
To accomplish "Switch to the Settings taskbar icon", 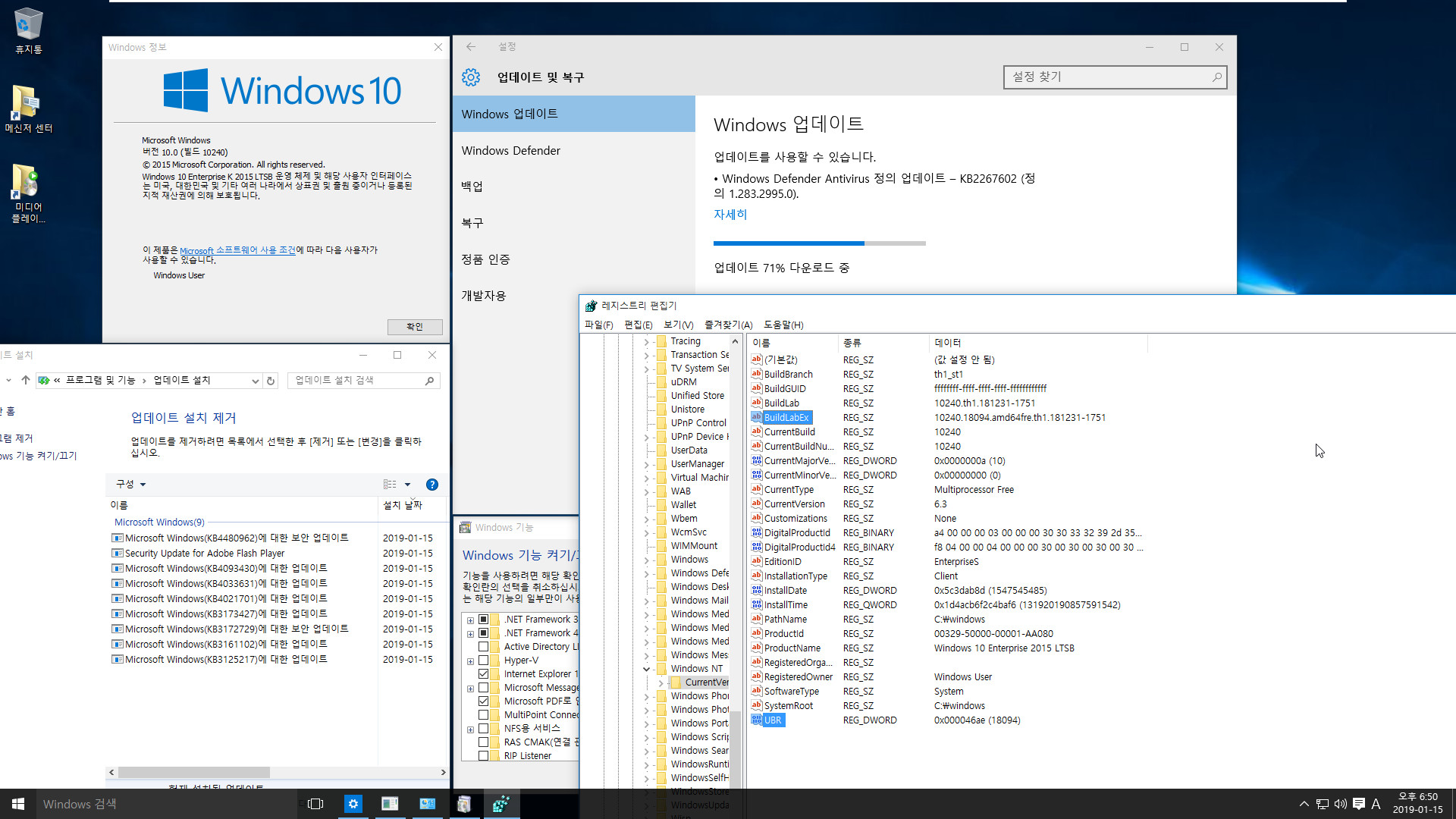I will (353, 804).
